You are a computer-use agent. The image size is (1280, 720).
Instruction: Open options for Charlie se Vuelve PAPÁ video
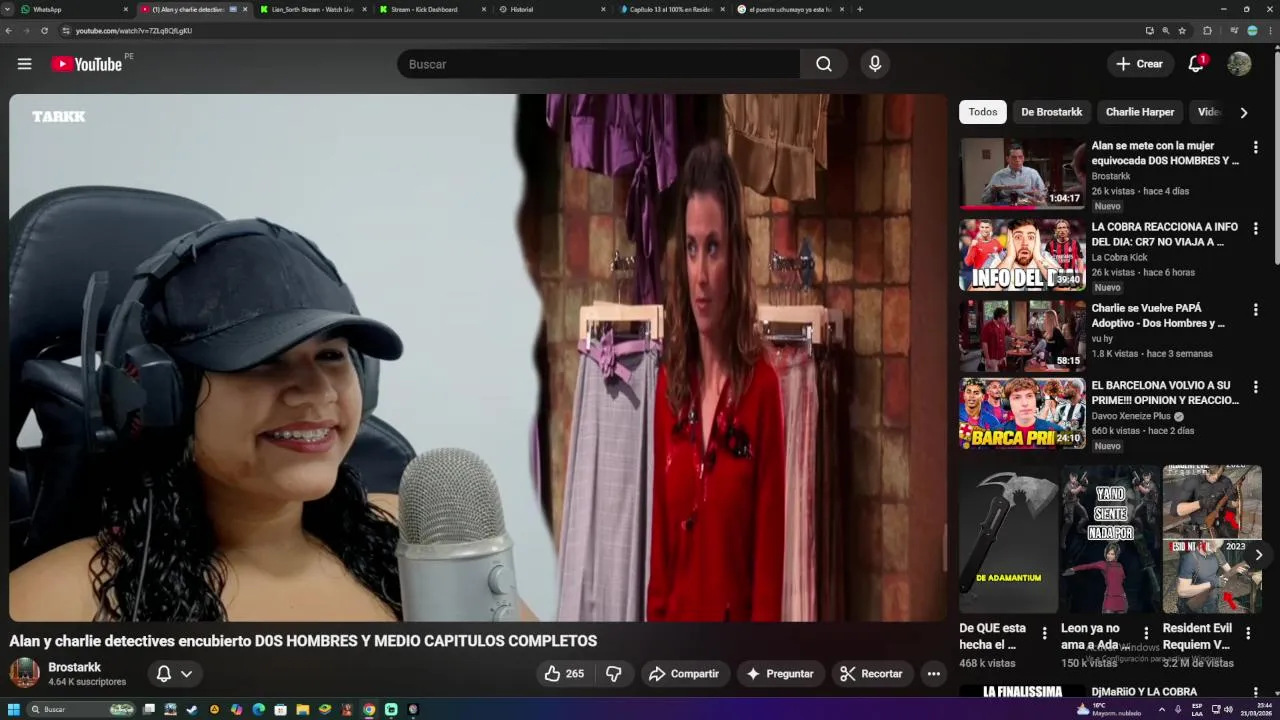[1255, 310]
